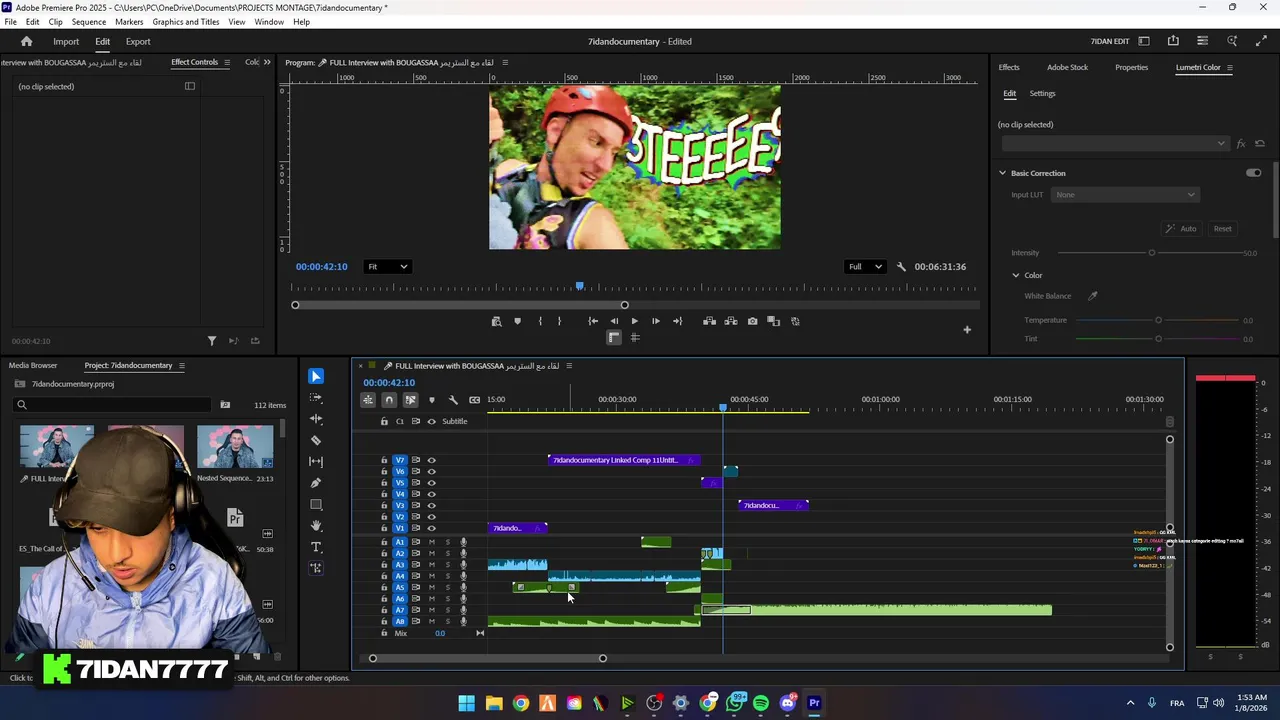Select the Selection tool arrow

(x=316, y=376)
